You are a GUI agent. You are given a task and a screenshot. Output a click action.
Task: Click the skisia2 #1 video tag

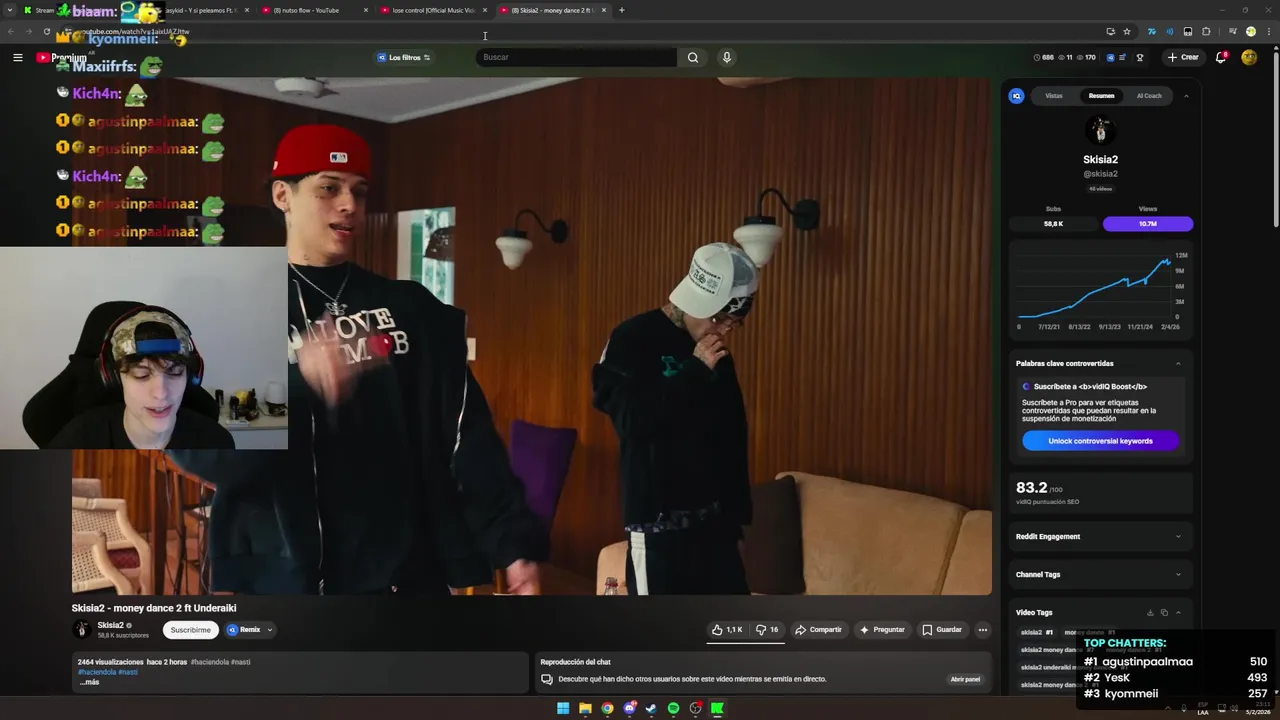point(1037,632)
